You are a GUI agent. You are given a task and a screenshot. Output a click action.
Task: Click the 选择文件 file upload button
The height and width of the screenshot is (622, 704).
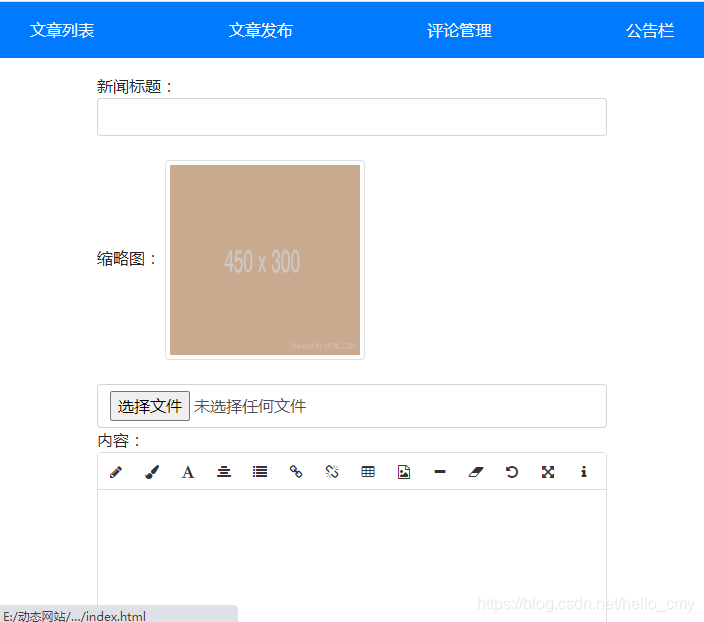pos(150,406)
